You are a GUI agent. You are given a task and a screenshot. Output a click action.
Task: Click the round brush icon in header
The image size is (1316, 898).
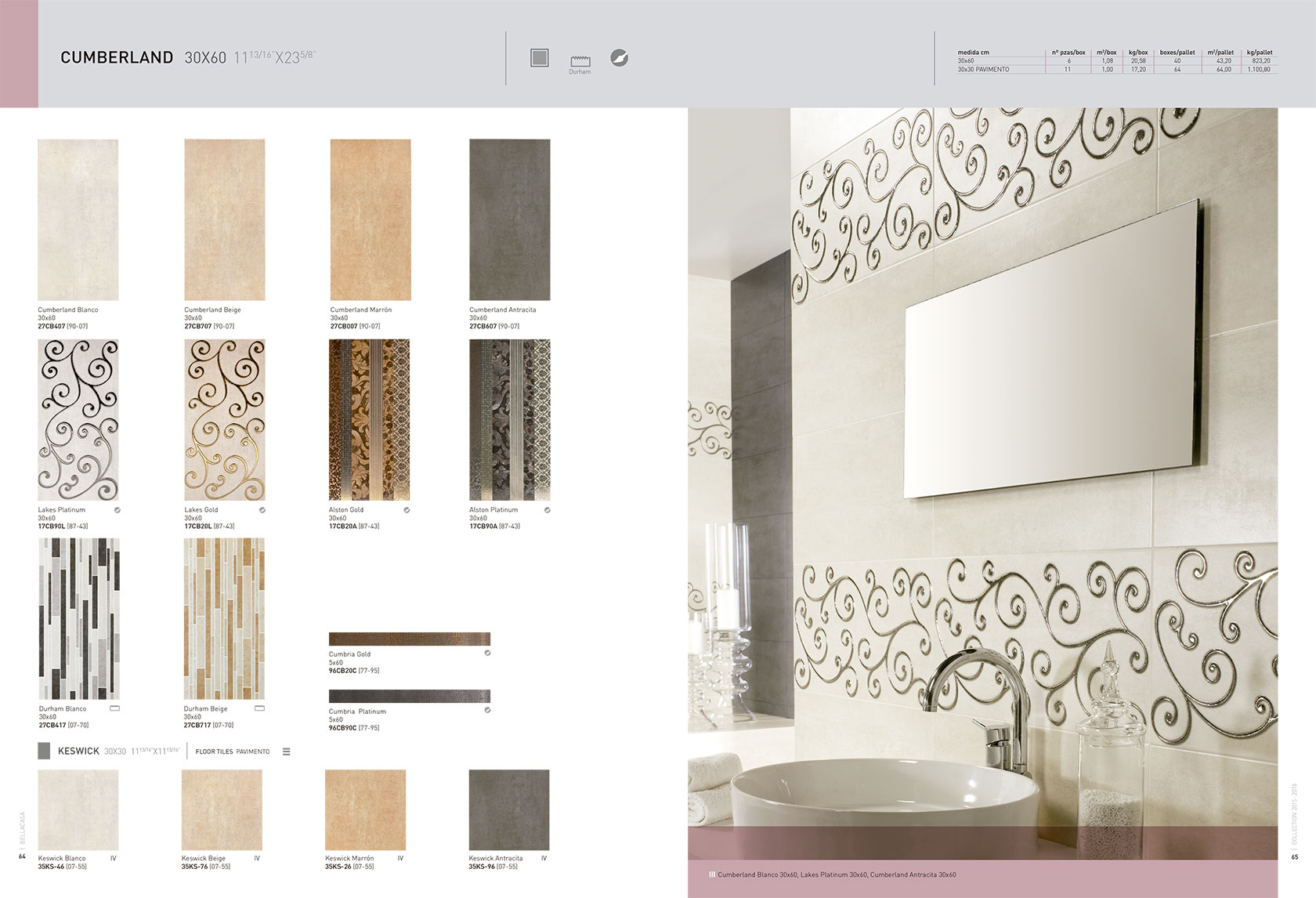pyautogui.click(x=619, y=58)
